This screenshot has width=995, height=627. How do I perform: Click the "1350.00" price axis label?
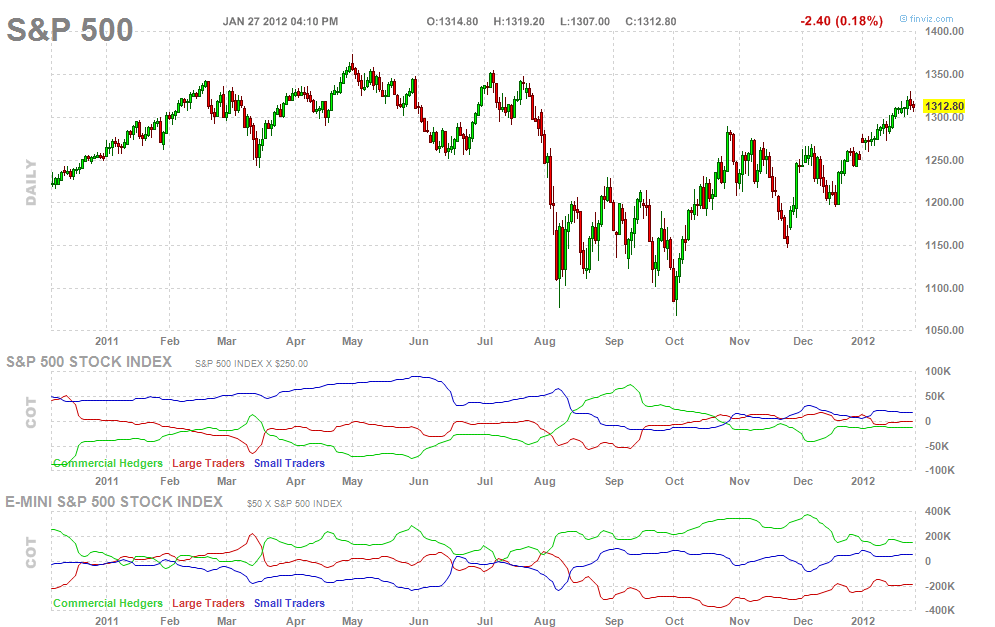[x=944, y=74]
